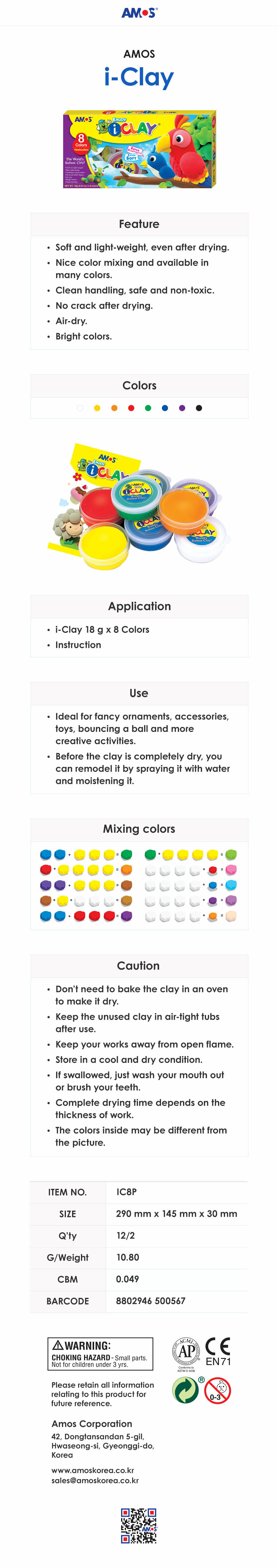
Task: Pick the orange color swatch
Action: point(114,408)
